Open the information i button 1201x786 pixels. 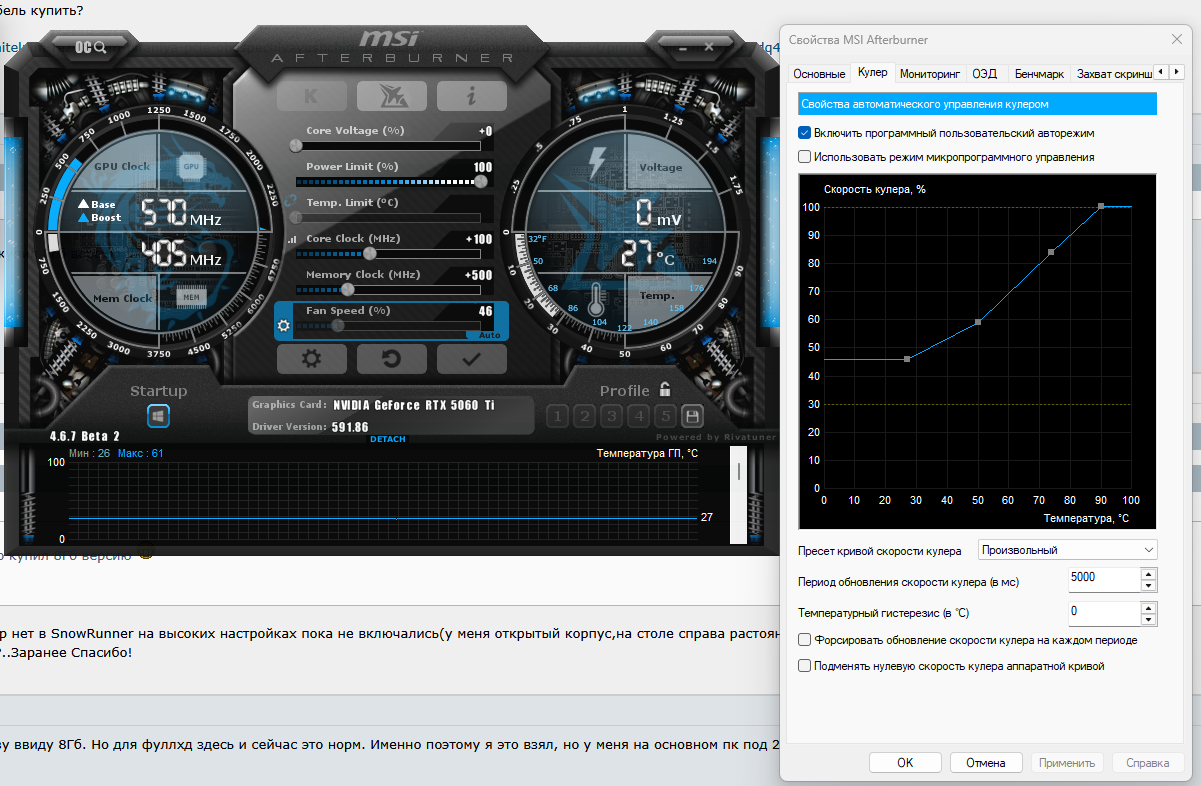[471, 96]
